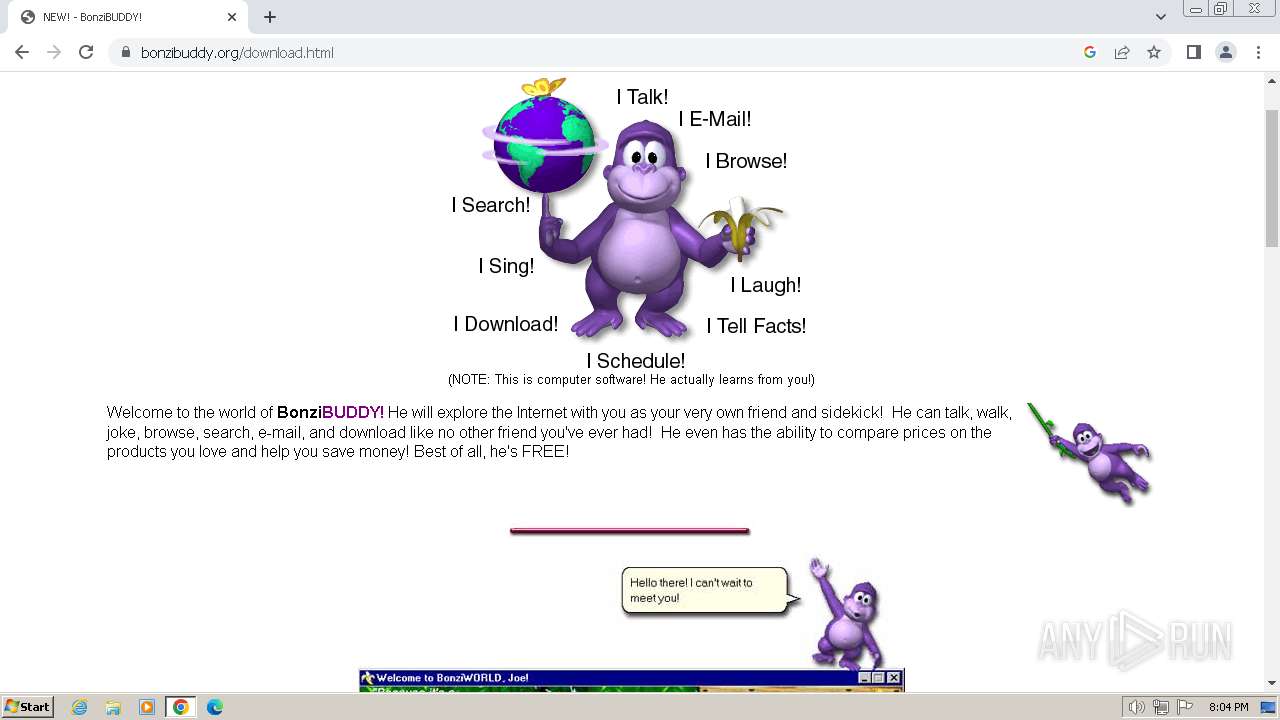Click the 8:04 PM system clock
Screen dimensions: 1280x720
click(1228, 707)
